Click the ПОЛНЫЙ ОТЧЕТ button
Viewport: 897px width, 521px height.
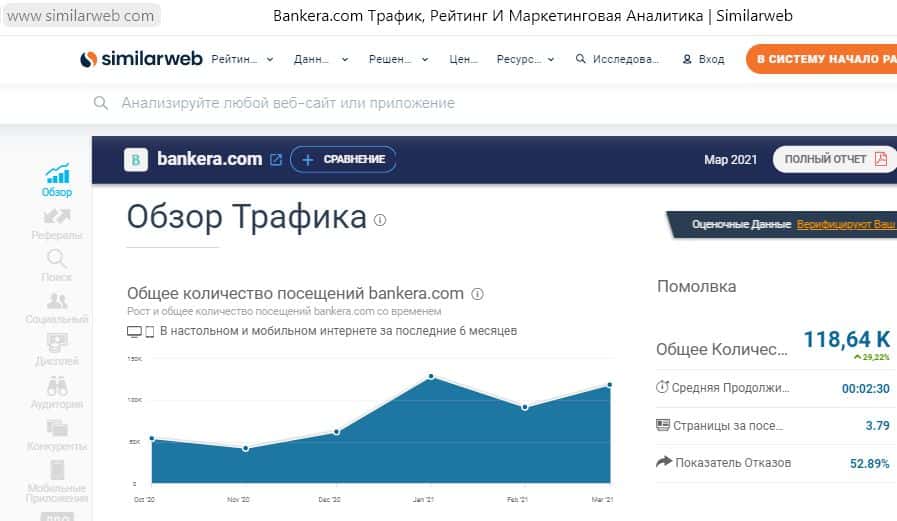pyautogui.click(x=835, y=159)
